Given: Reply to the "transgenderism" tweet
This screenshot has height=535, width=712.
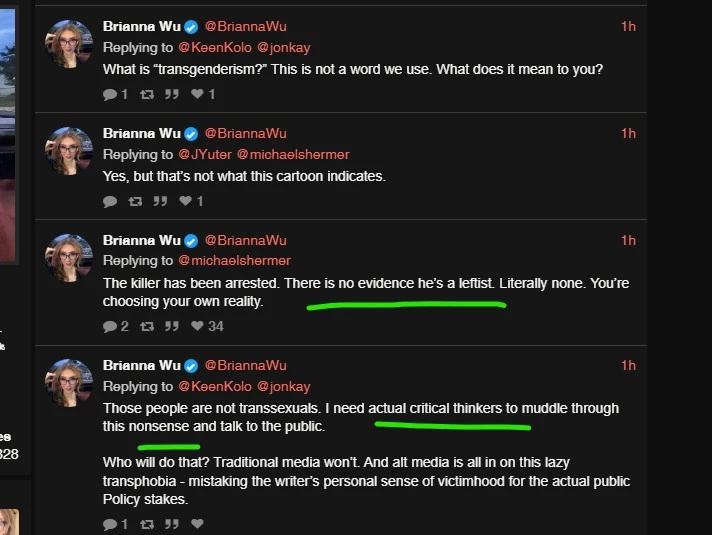Looking at the screenshot, I should 110,94.
